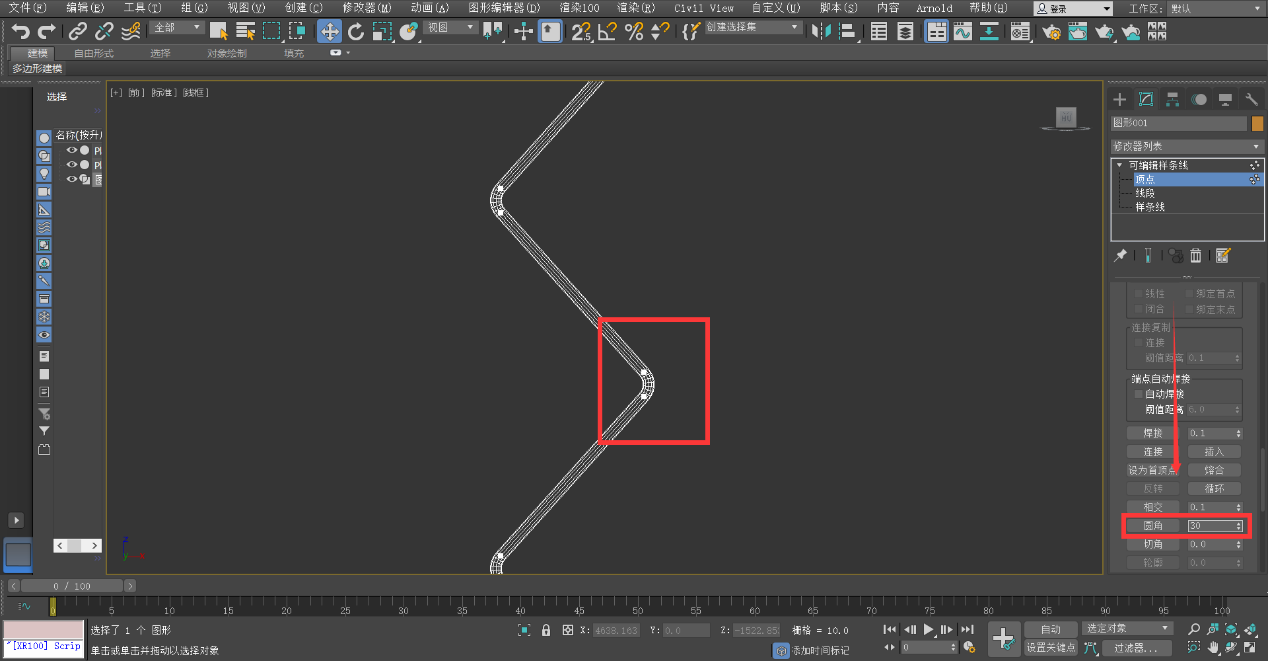Image resolution: width=1268 pixels, height=661 pixels.
Task: Open the Curve Editor icon
Action: tap(962, 31)
